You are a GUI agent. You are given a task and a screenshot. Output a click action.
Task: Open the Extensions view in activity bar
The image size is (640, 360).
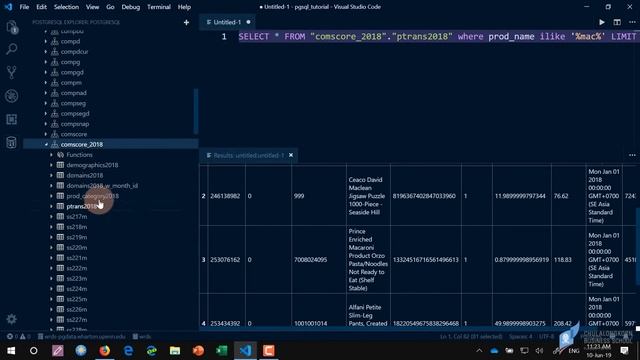[x=12, y=119]
